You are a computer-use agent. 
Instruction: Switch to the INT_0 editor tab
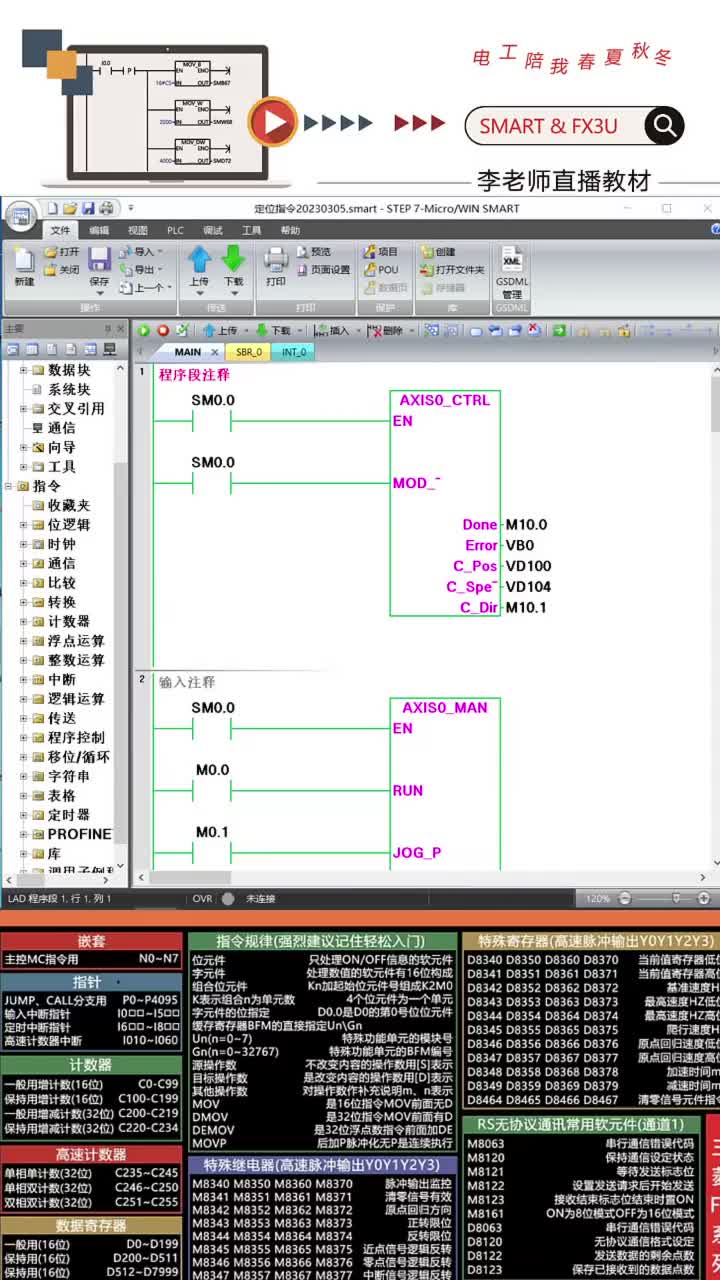pos(294,352)
